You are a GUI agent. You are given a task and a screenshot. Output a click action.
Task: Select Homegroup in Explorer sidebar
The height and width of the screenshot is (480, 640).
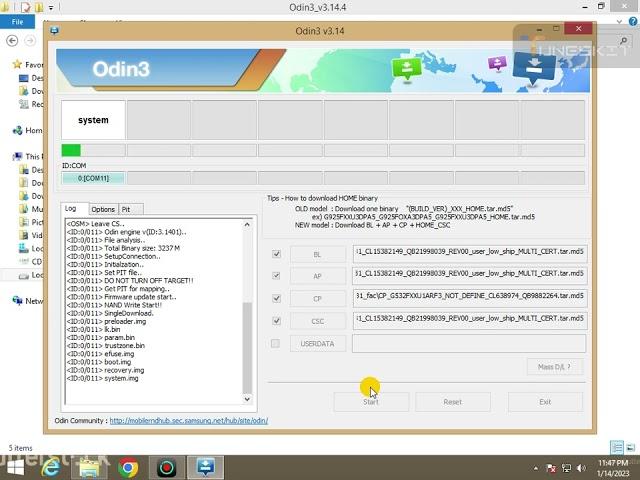coord(28,130)
